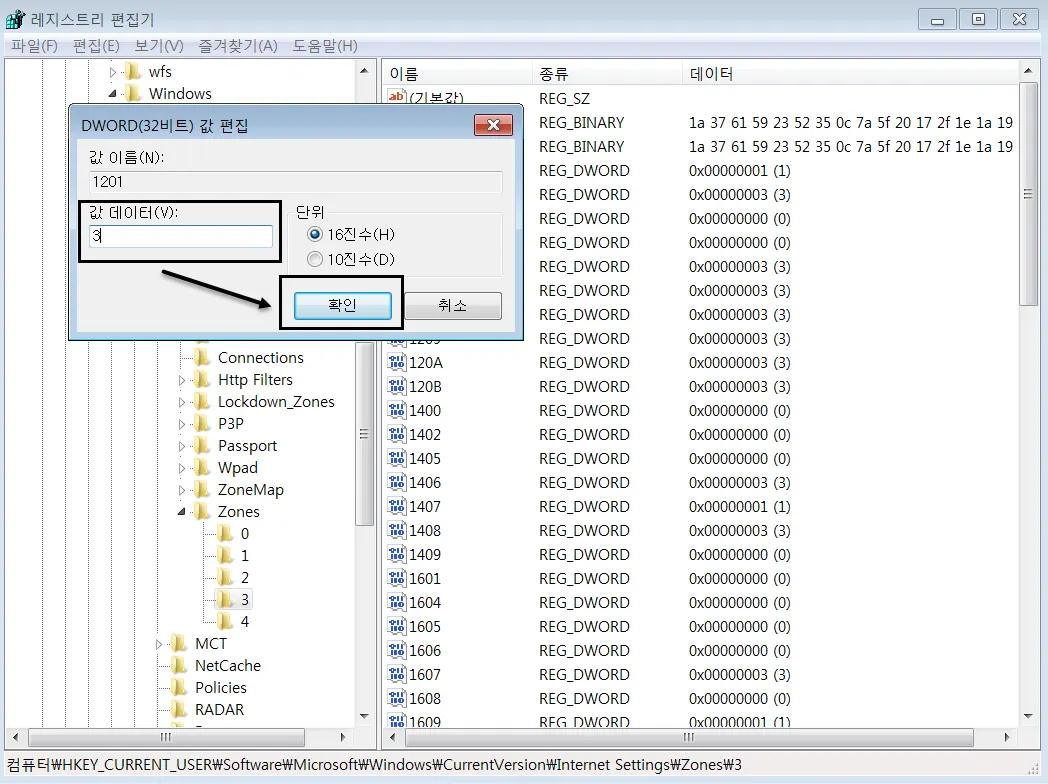The image size is (1048, 784).
Task: Choose the 10진수(D) decimal radio option
Action: pyautogui.click(x=315, y=260)
